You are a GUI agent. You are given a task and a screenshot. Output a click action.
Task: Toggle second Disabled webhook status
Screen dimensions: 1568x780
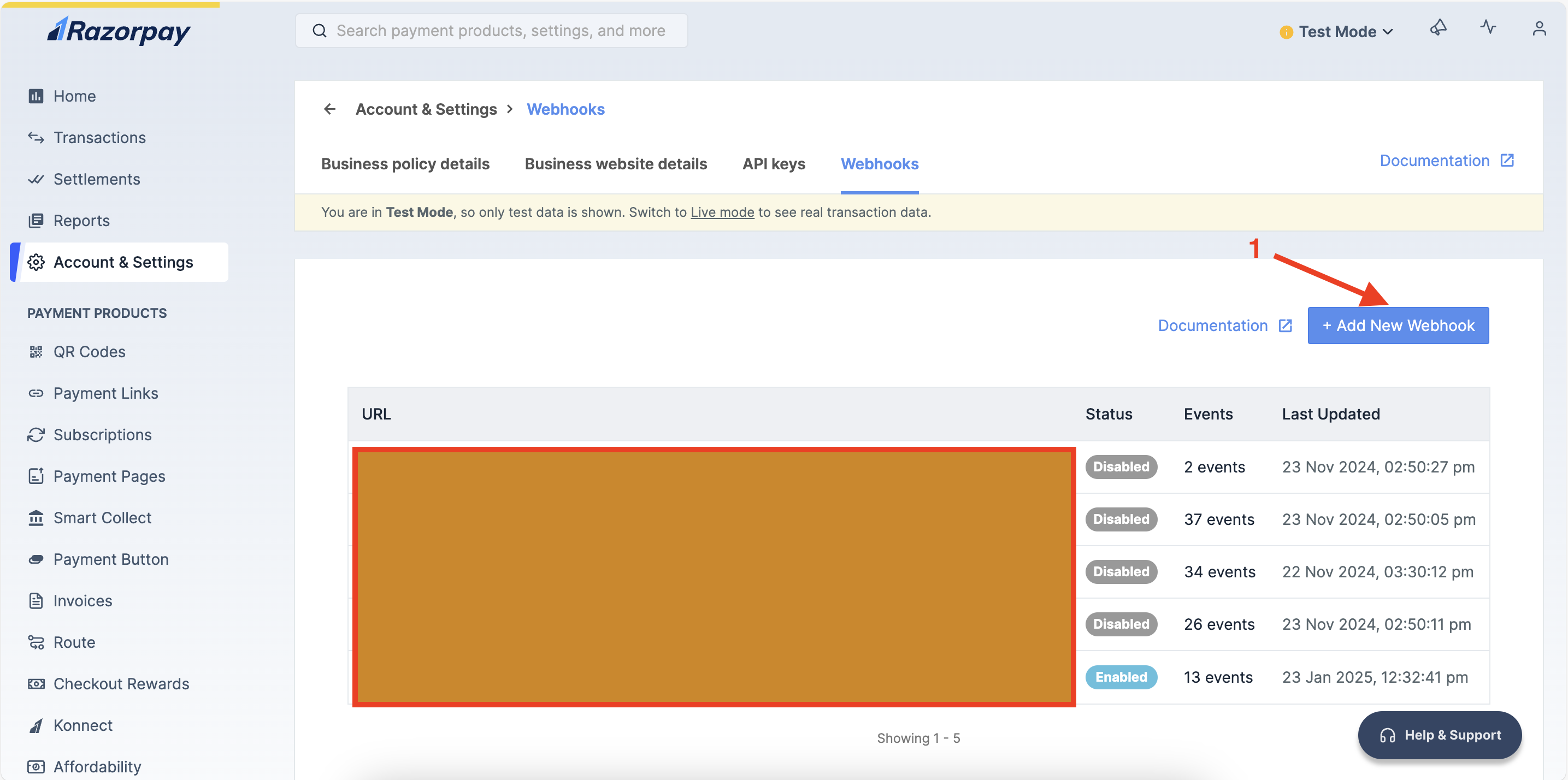(x=1121, y=519)
